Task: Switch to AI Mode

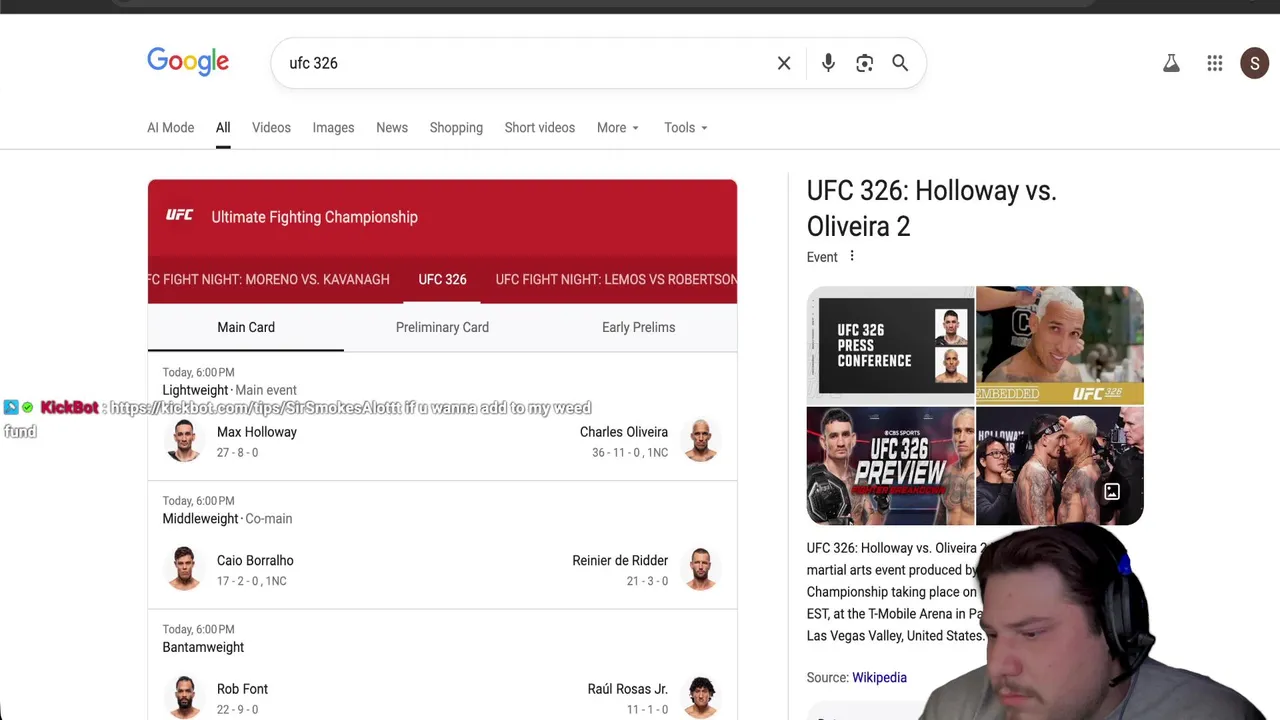Action: tap(170, 128)
